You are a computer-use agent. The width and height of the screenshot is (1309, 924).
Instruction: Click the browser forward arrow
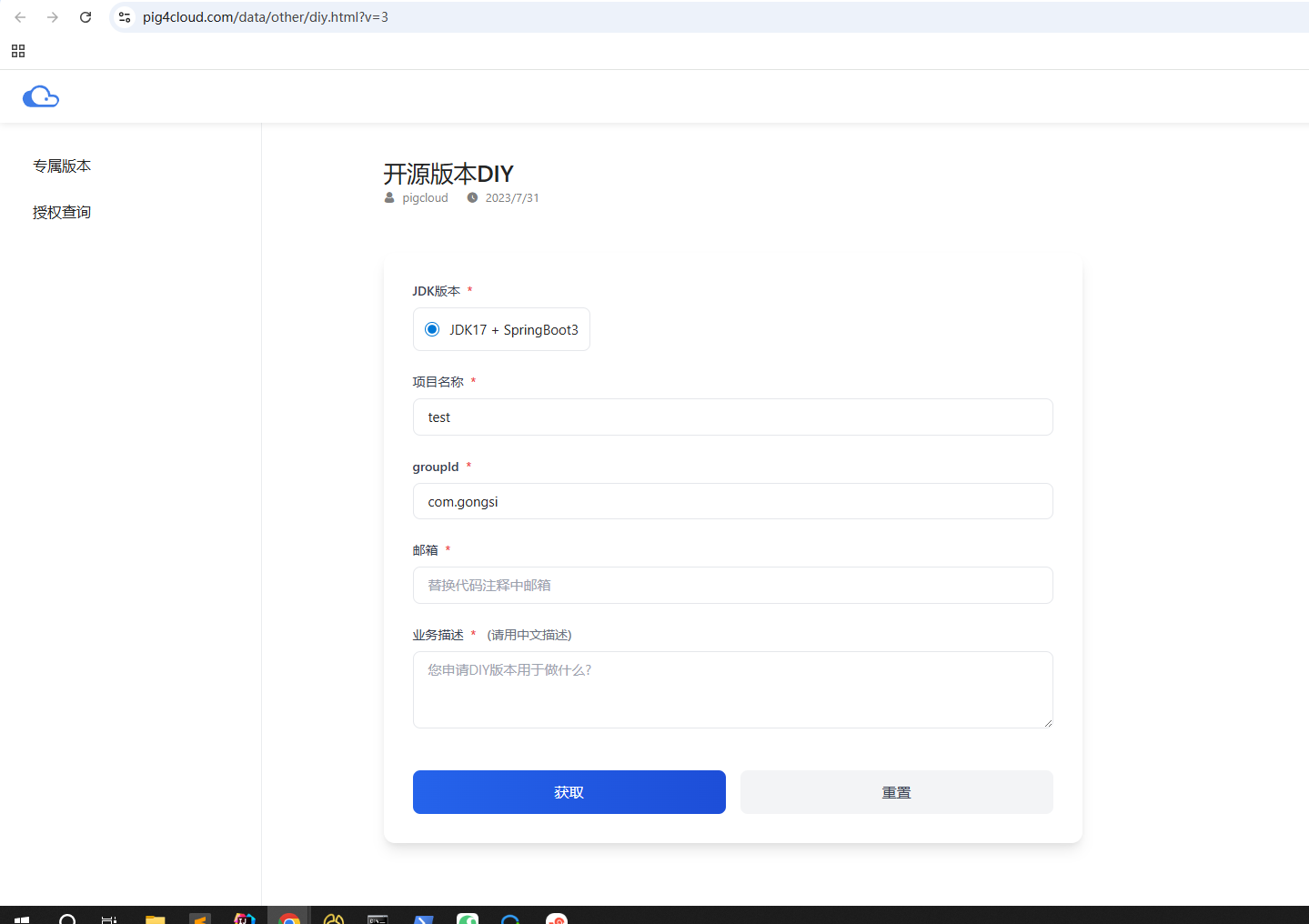click(x=53, y=17)
